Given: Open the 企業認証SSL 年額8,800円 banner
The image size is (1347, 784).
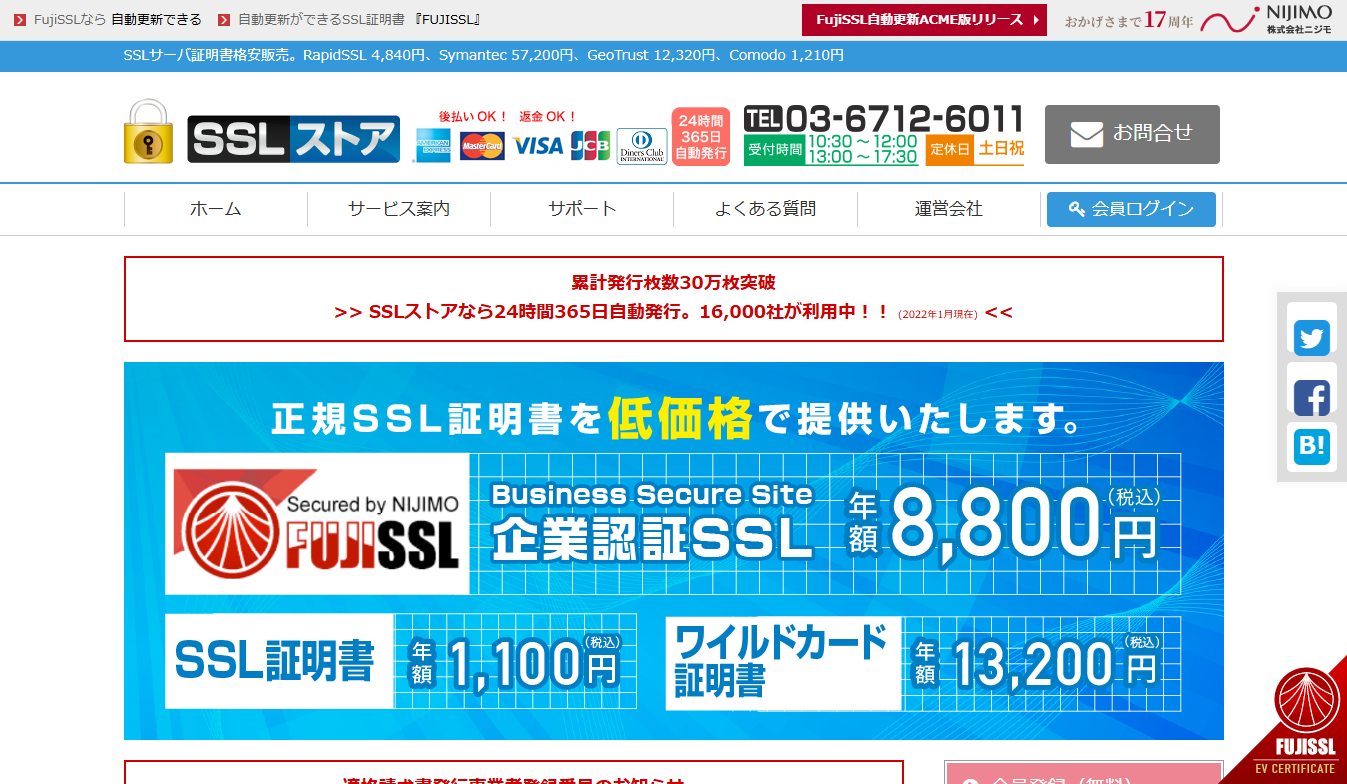Looking at the screenshot, I should click(673, 524).
